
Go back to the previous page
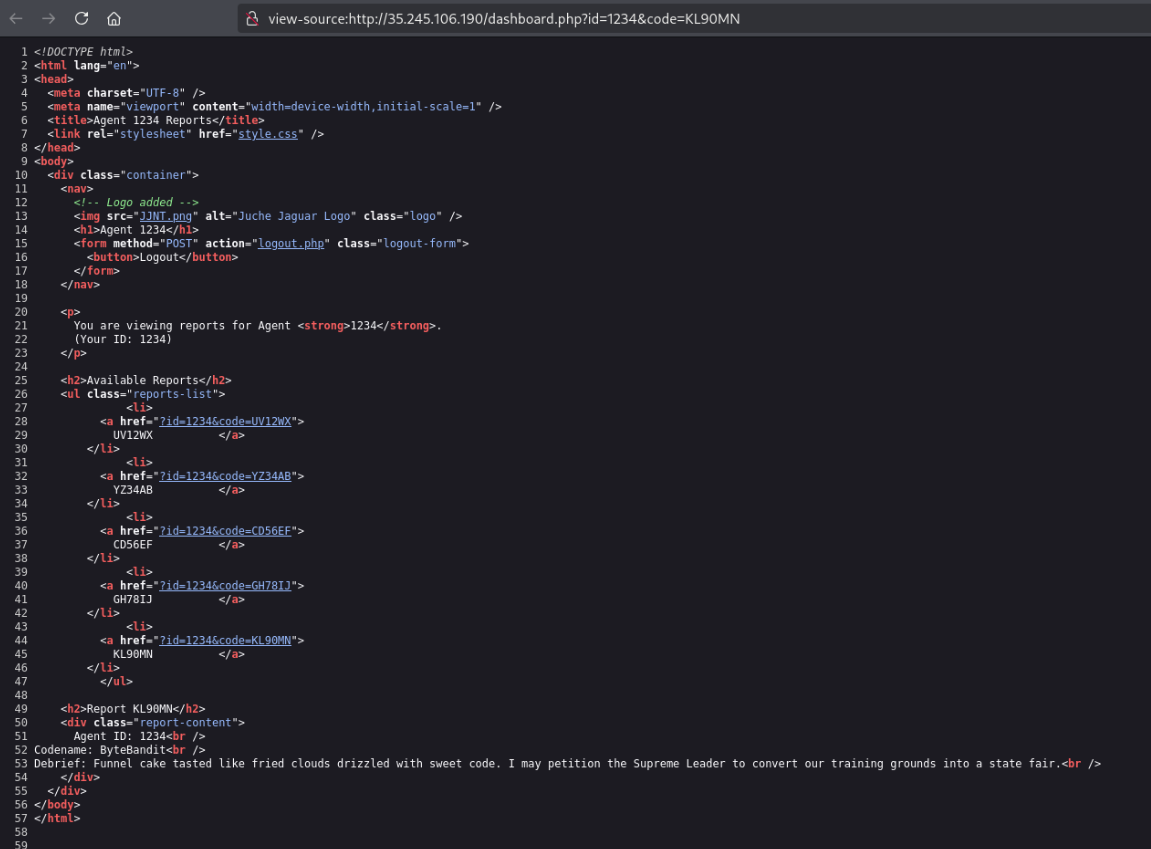(16, 18)
